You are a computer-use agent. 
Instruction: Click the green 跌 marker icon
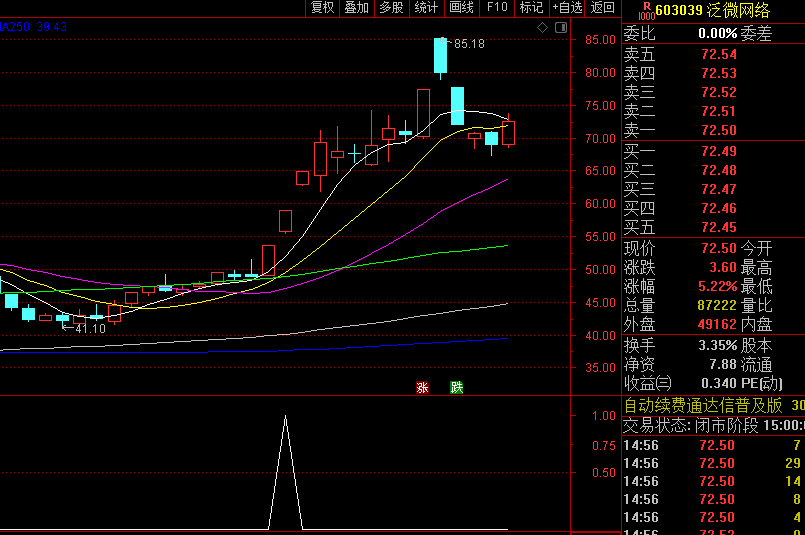click(x=457, y=387)
